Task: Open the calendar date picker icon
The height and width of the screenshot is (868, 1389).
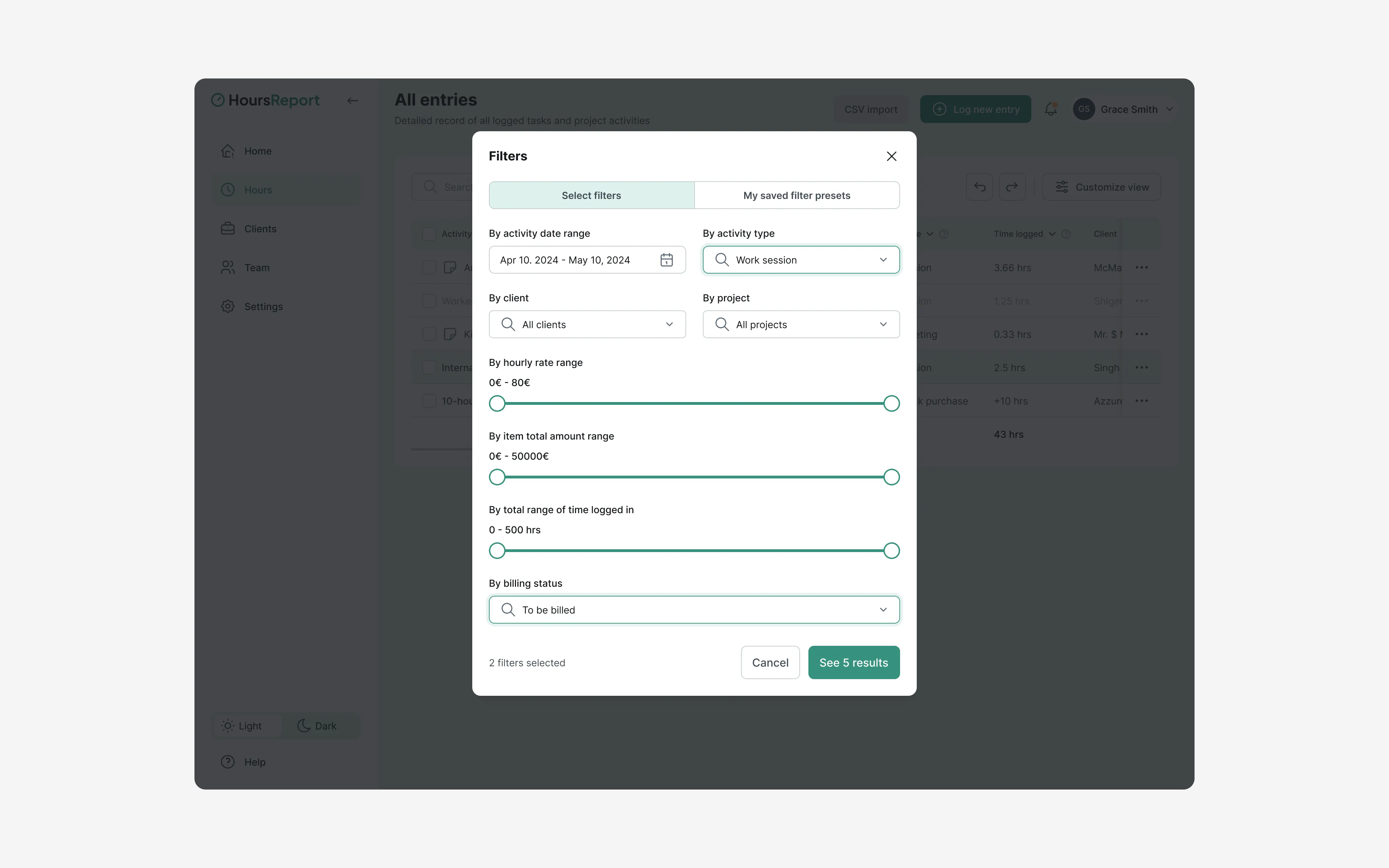Action: [666, 260]
